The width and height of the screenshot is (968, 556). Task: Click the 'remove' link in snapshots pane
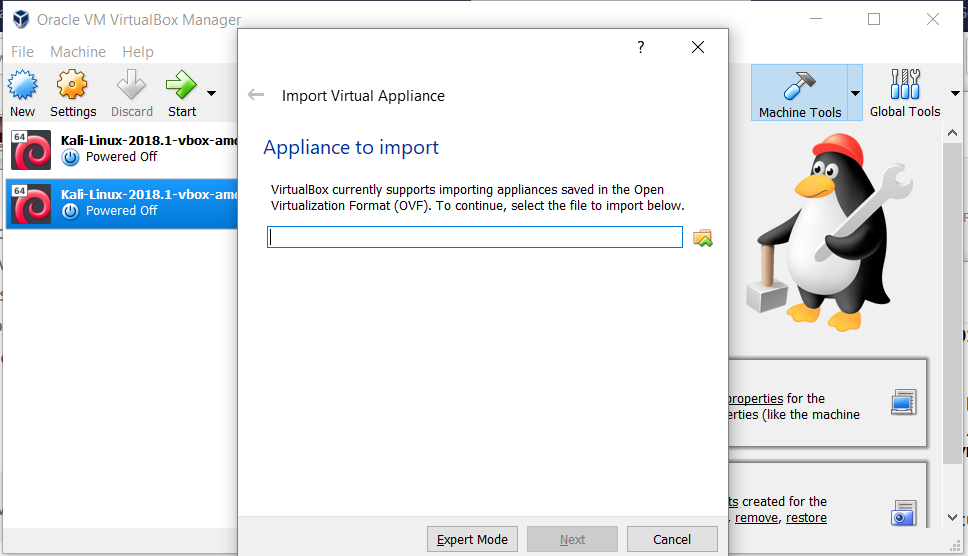pos(757,518)
